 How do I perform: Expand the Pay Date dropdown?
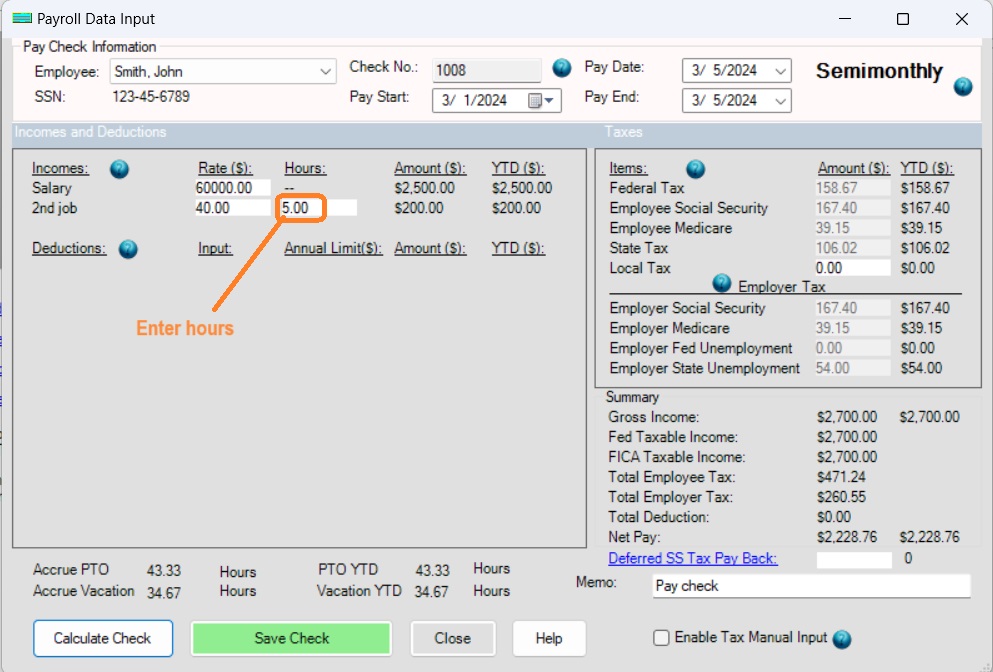point(779,70)
